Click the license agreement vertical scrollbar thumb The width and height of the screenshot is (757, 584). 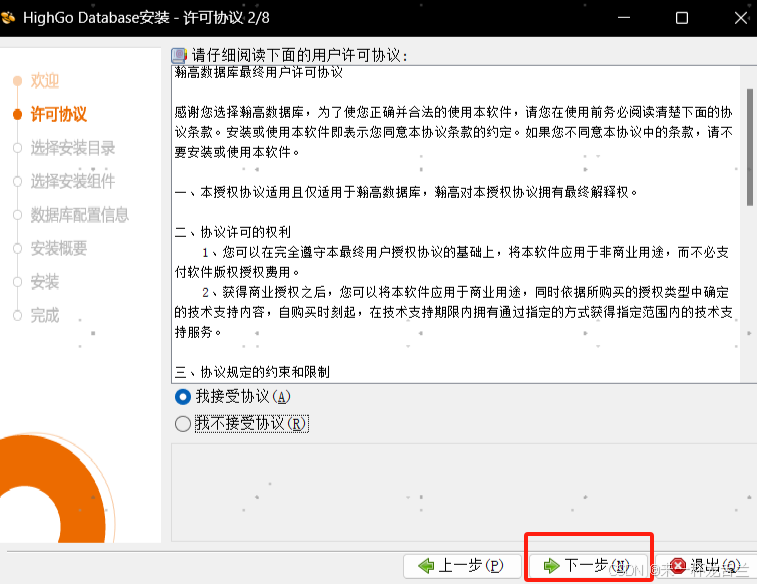[750, 147]
